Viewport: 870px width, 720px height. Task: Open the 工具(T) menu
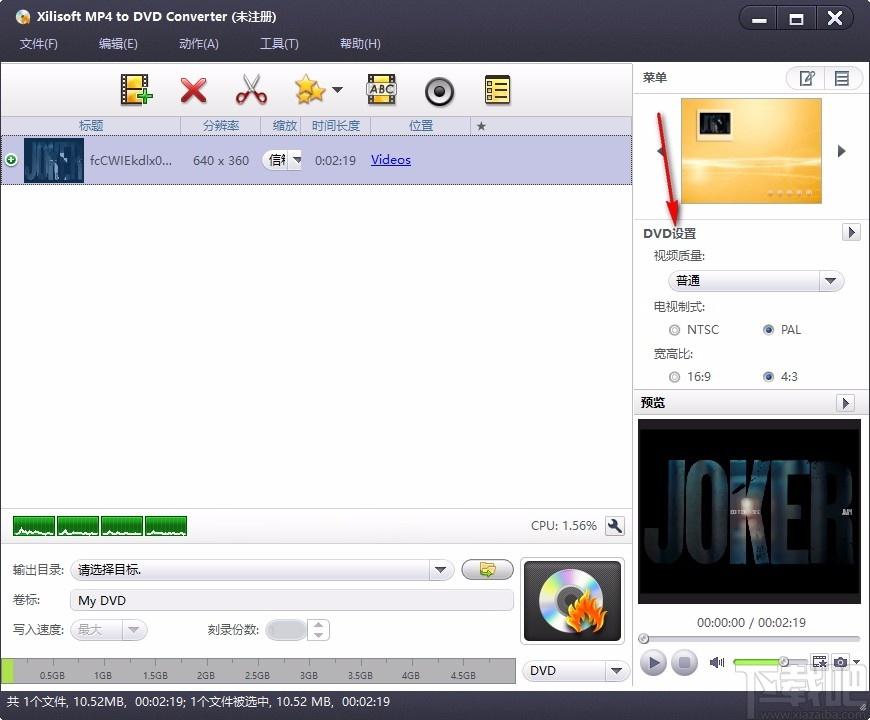(x=279, y=43)
